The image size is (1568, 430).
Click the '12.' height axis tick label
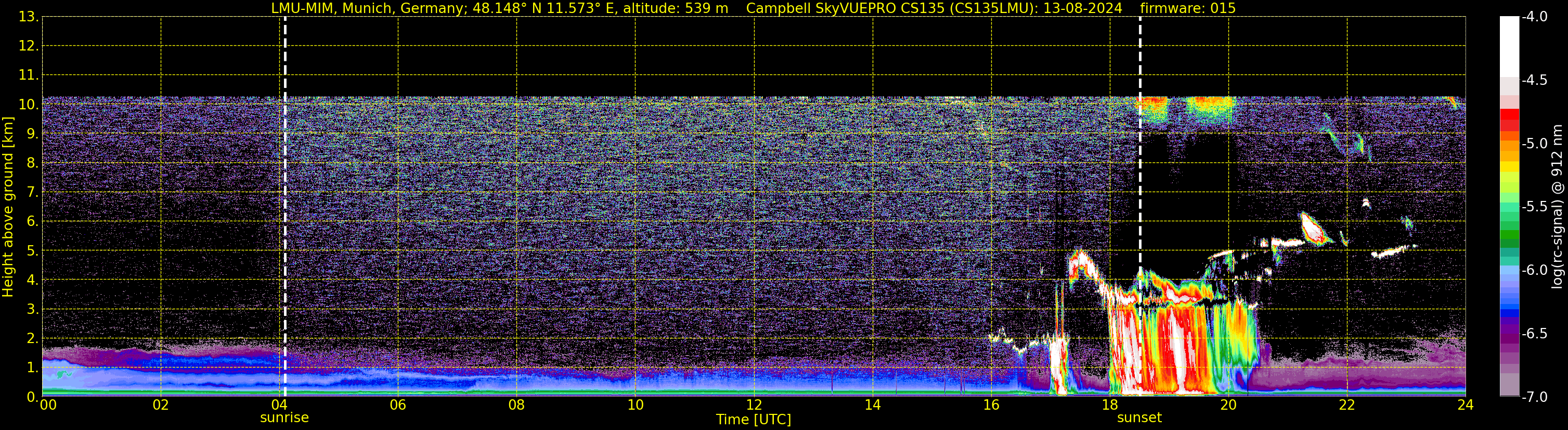29,46
